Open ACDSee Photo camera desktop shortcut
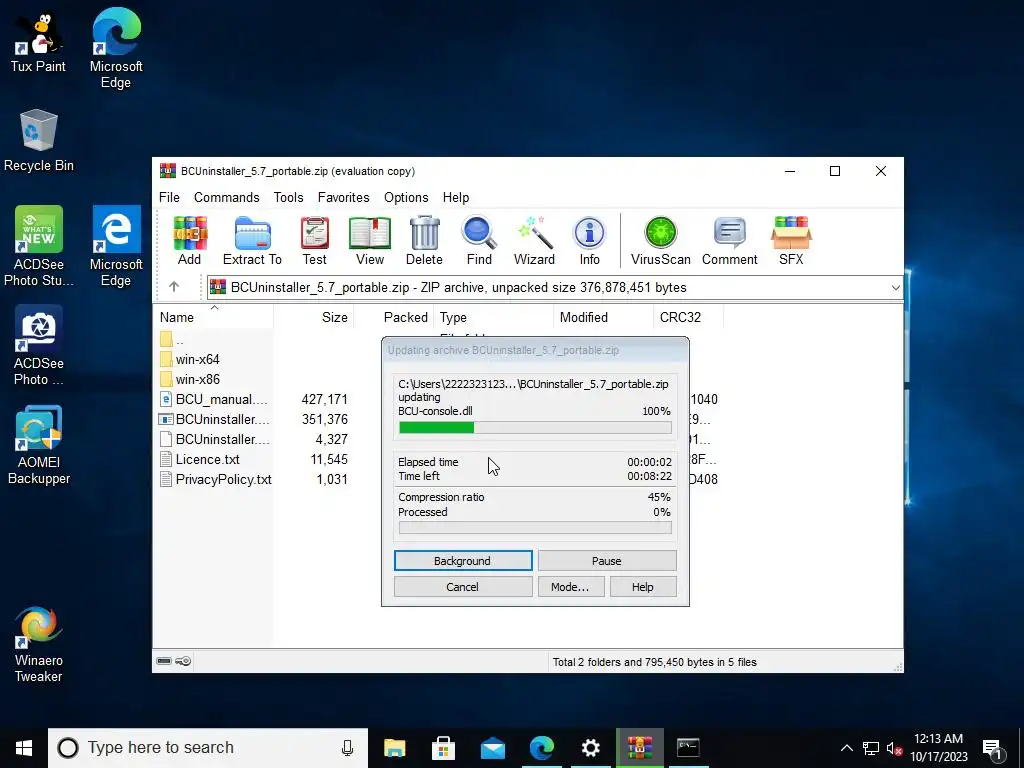Viewport: 1024px width, 768px height. [x=39, y=345]
